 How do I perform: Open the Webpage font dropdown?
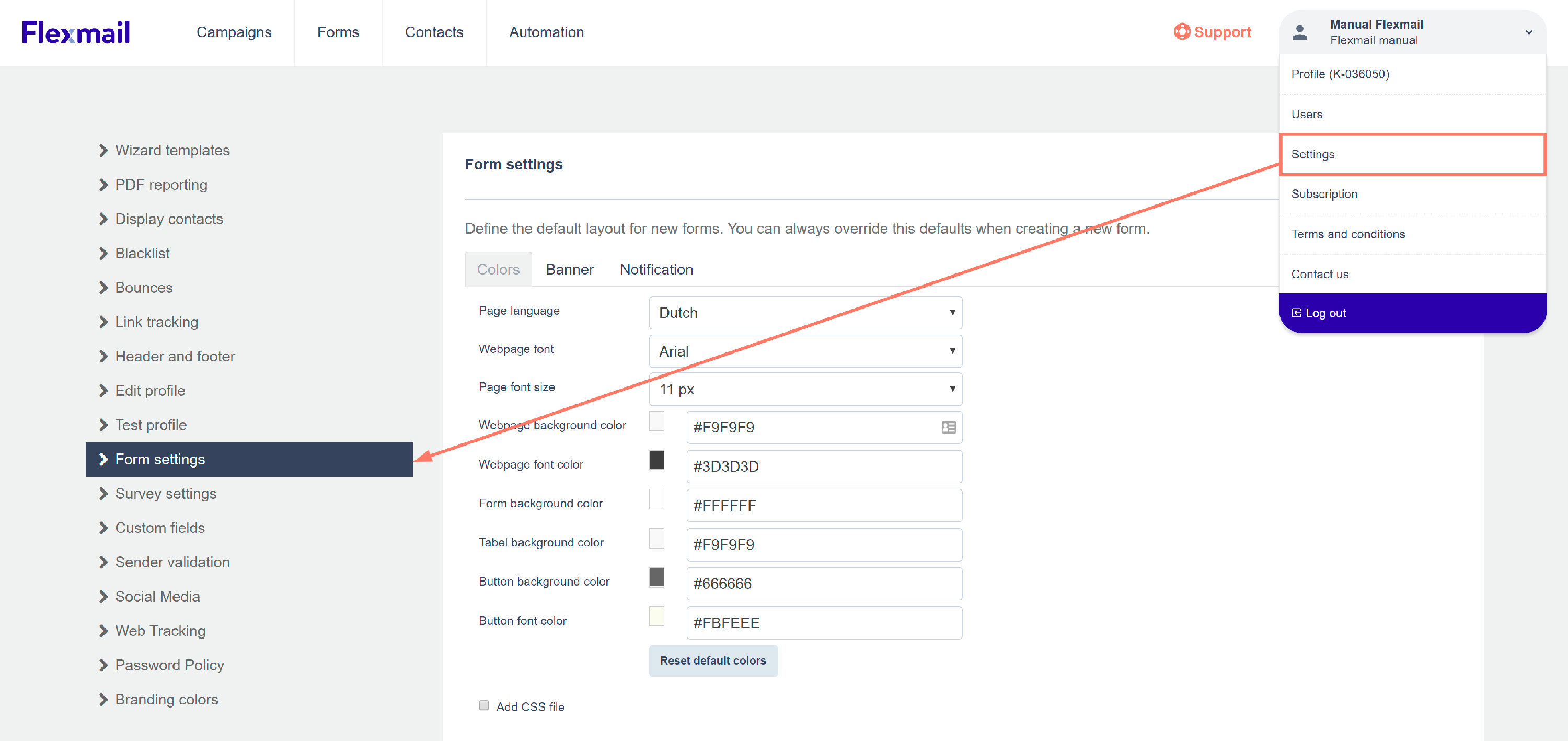[805, 351]
